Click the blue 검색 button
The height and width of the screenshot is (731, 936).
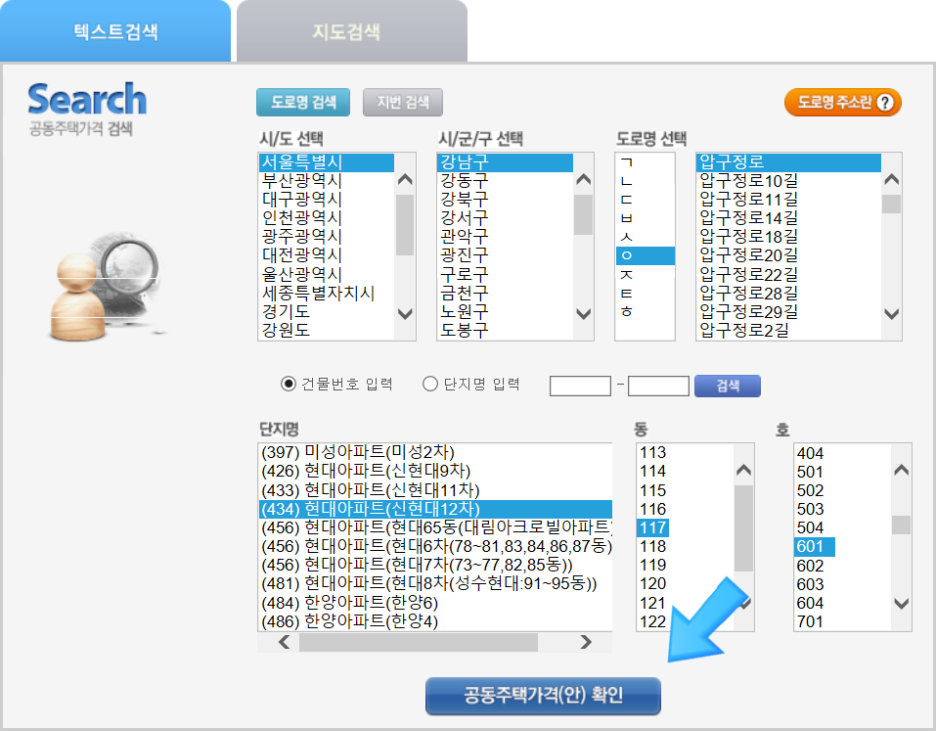(x=728, y=385)
